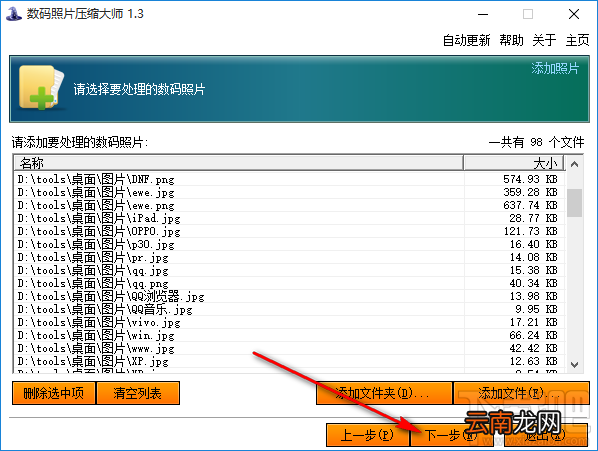Screen dimensions: 598x451
Task: Click the 9.95 KB size cell
Action: pos(536,309)
